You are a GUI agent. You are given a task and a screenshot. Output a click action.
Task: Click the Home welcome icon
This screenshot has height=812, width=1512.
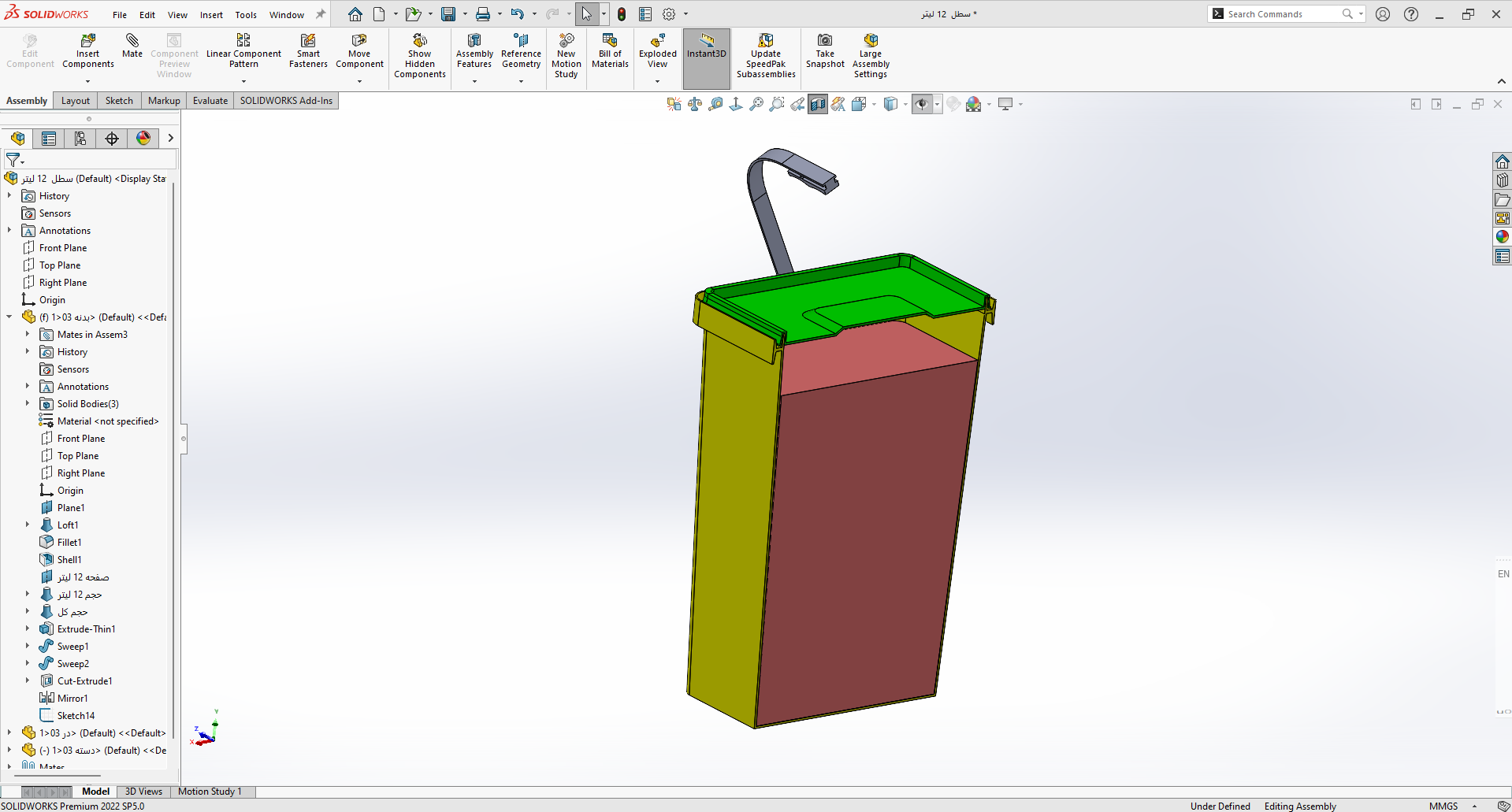[x=355, y=14]
